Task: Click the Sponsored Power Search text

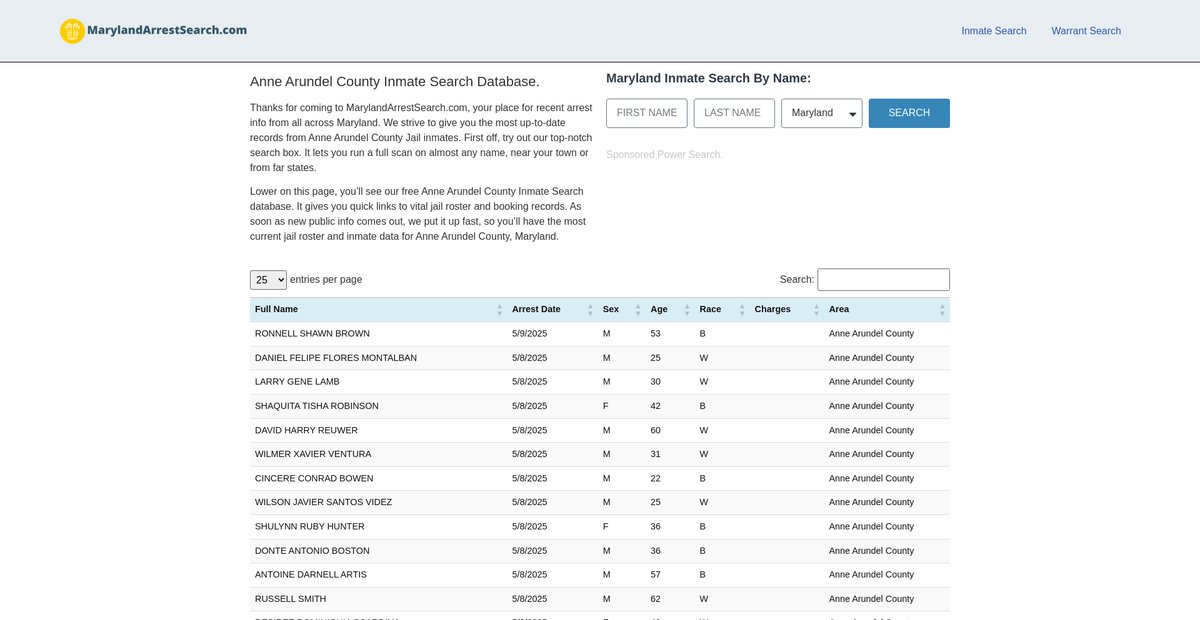Action: click(663, 155)
